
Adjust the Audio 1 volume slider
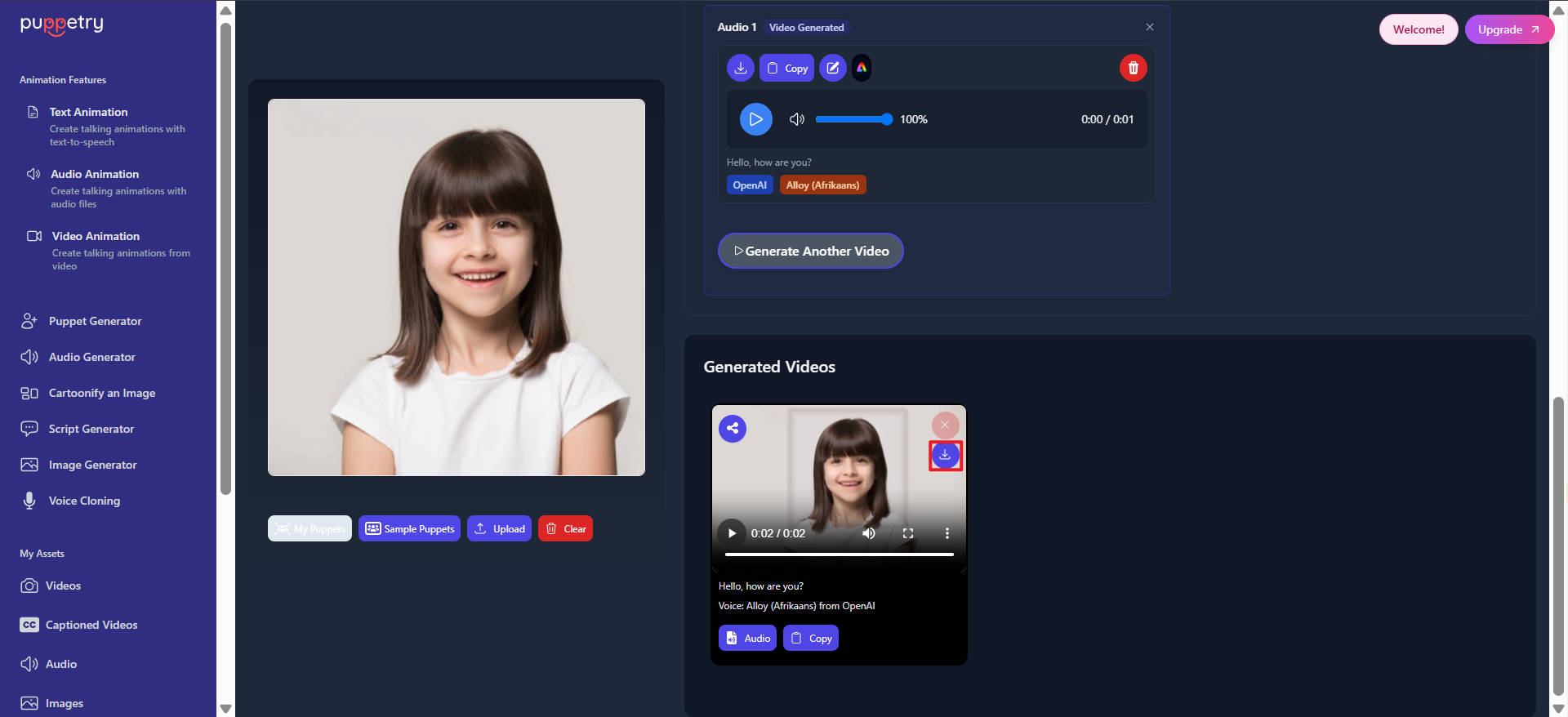pyautogui.click(x=854, y=119)
